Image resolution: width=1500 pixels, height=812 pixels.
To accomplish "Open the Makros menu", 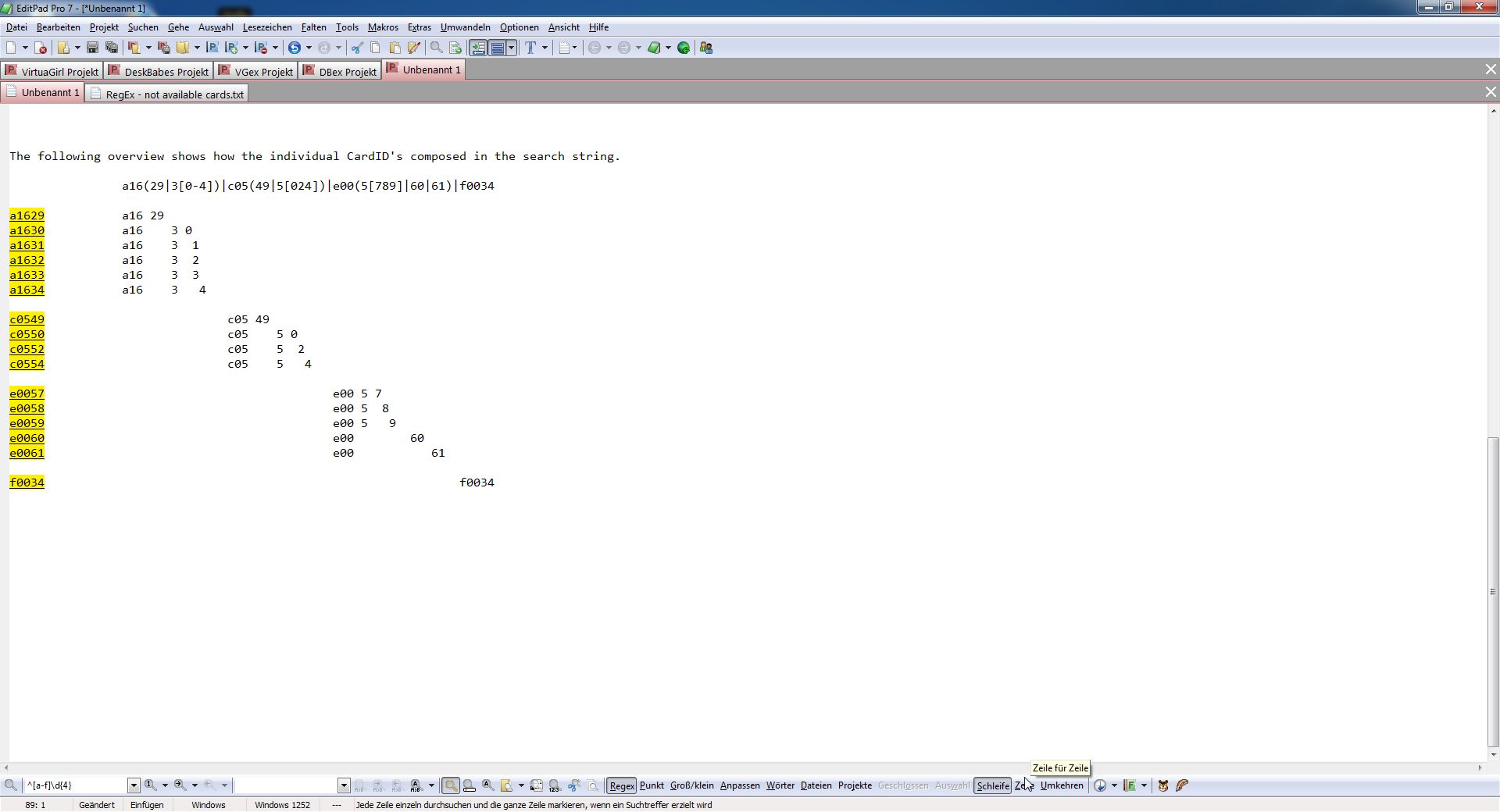I will click(x=383, y=27).
